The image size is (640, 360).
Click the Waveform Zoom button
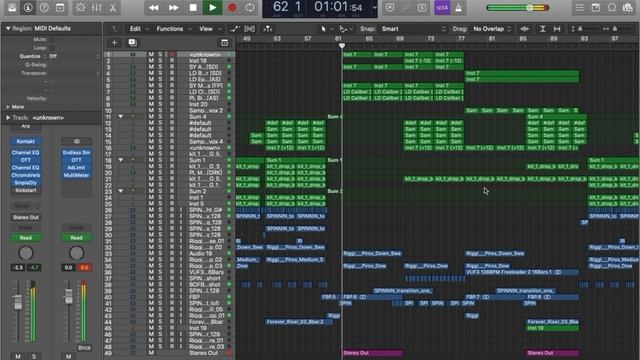pyautogui.click(x=525, y=29)
